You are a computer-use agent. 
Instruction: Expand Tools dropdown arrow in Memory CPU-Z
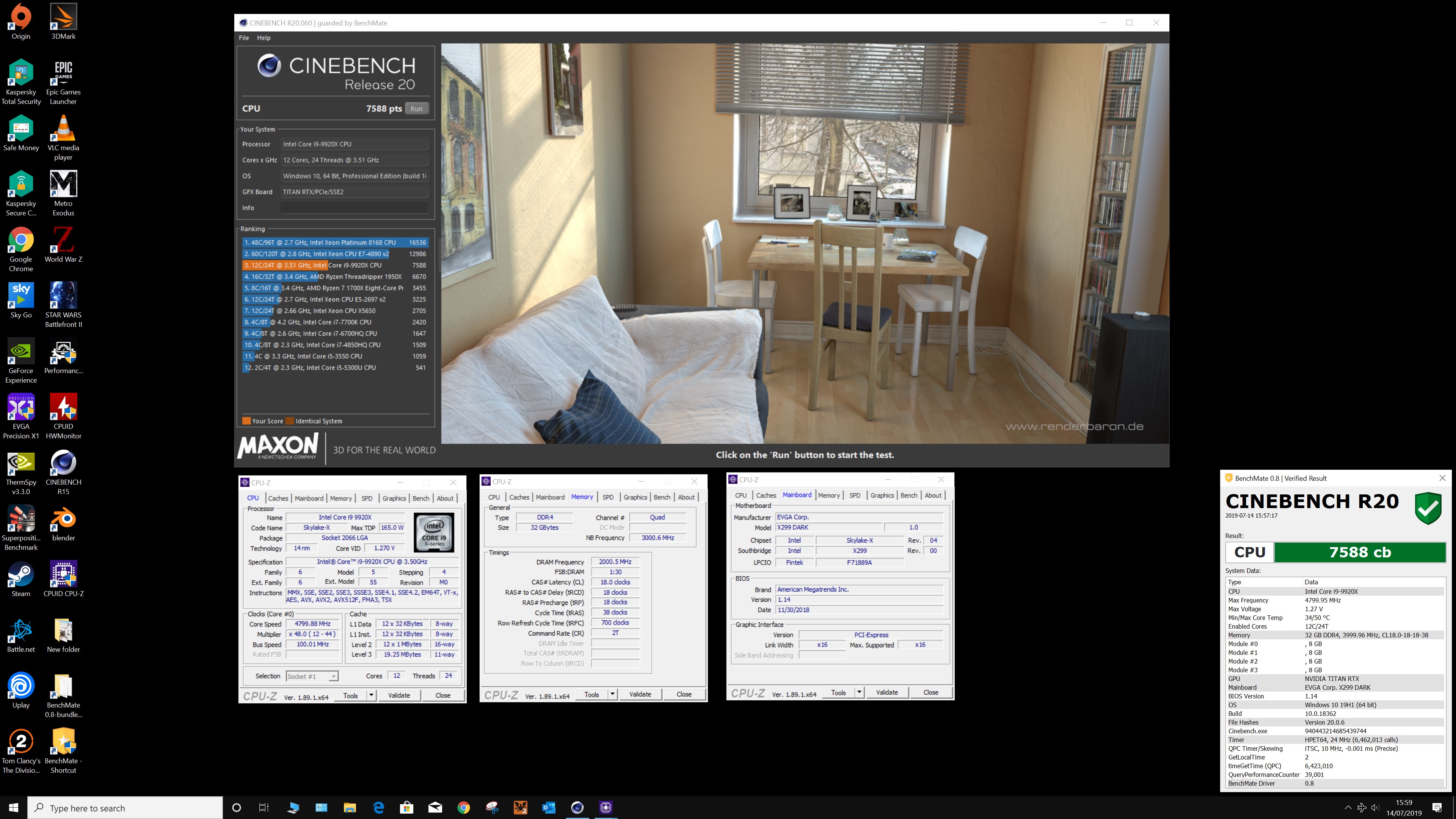click(x=612, y=694)
